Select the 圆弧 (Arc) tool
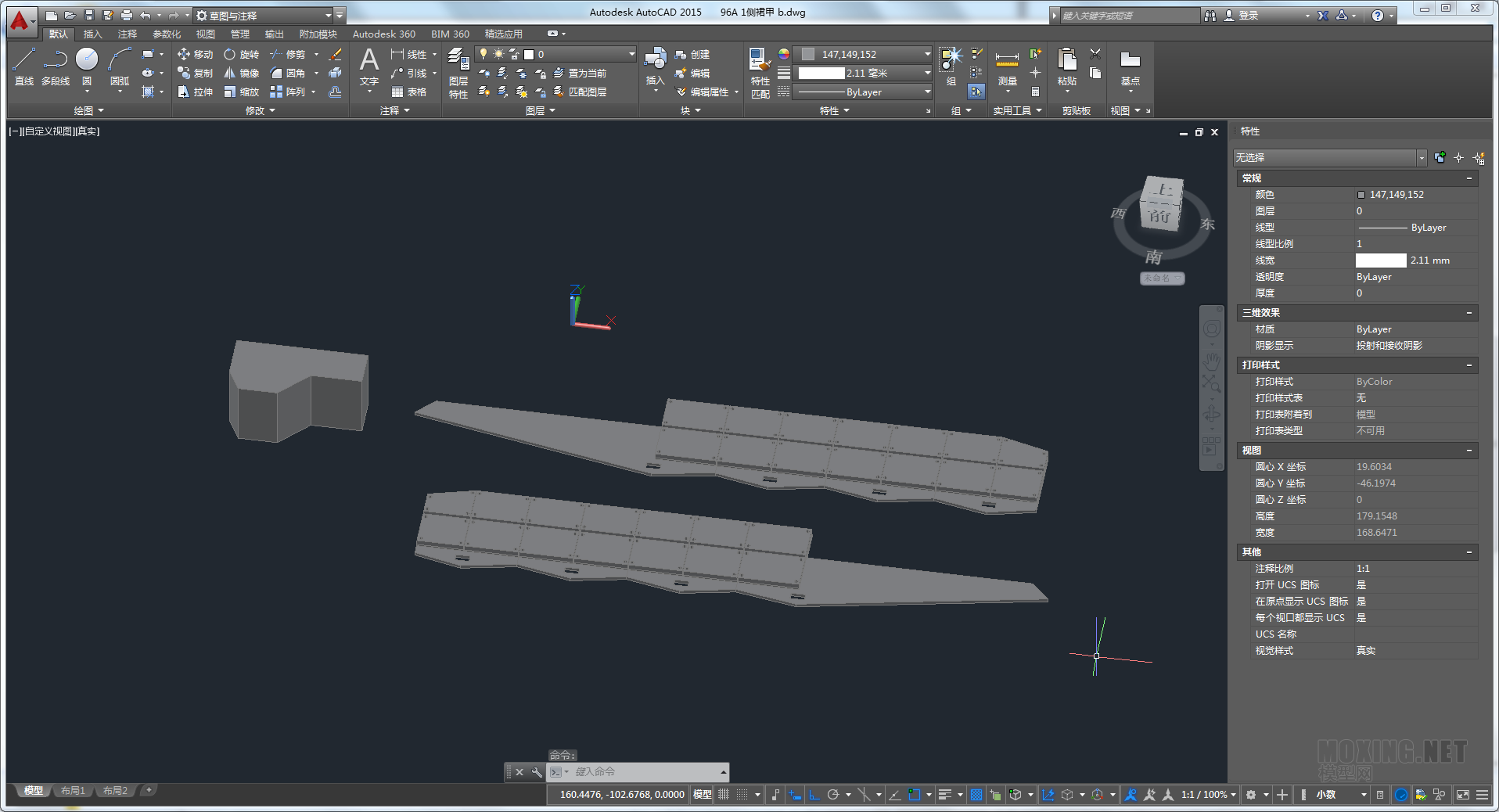Screen dimensions: 1499x812 click(120, 66)
